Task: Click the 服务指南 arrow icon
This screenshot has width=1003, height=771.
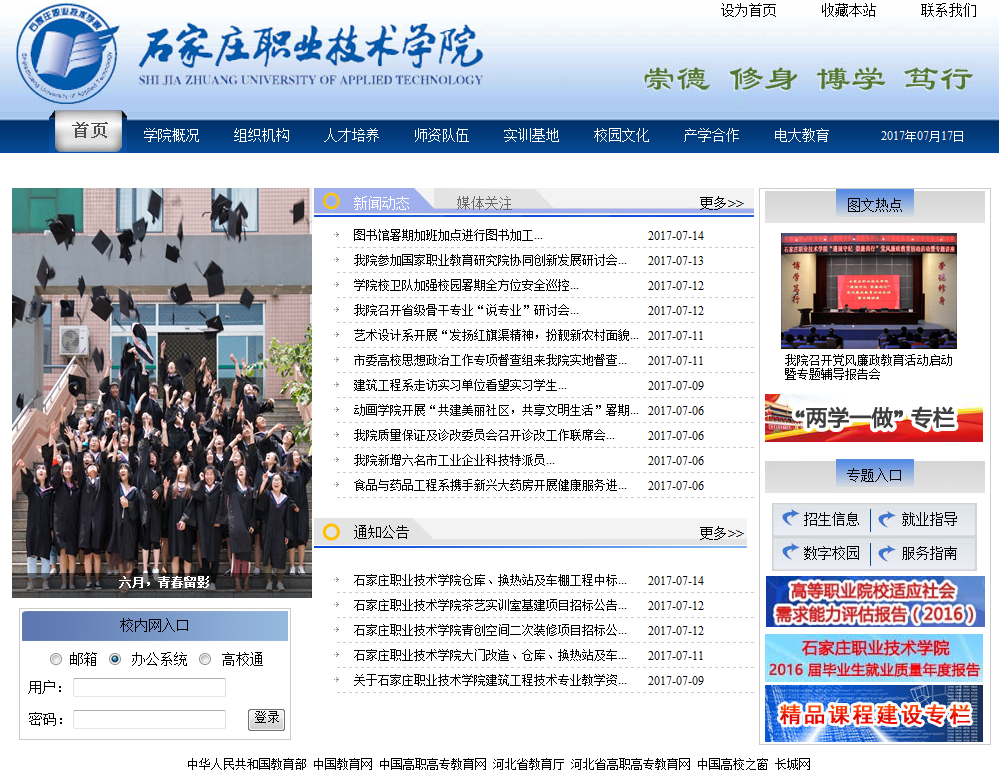Action: point(887,552)
